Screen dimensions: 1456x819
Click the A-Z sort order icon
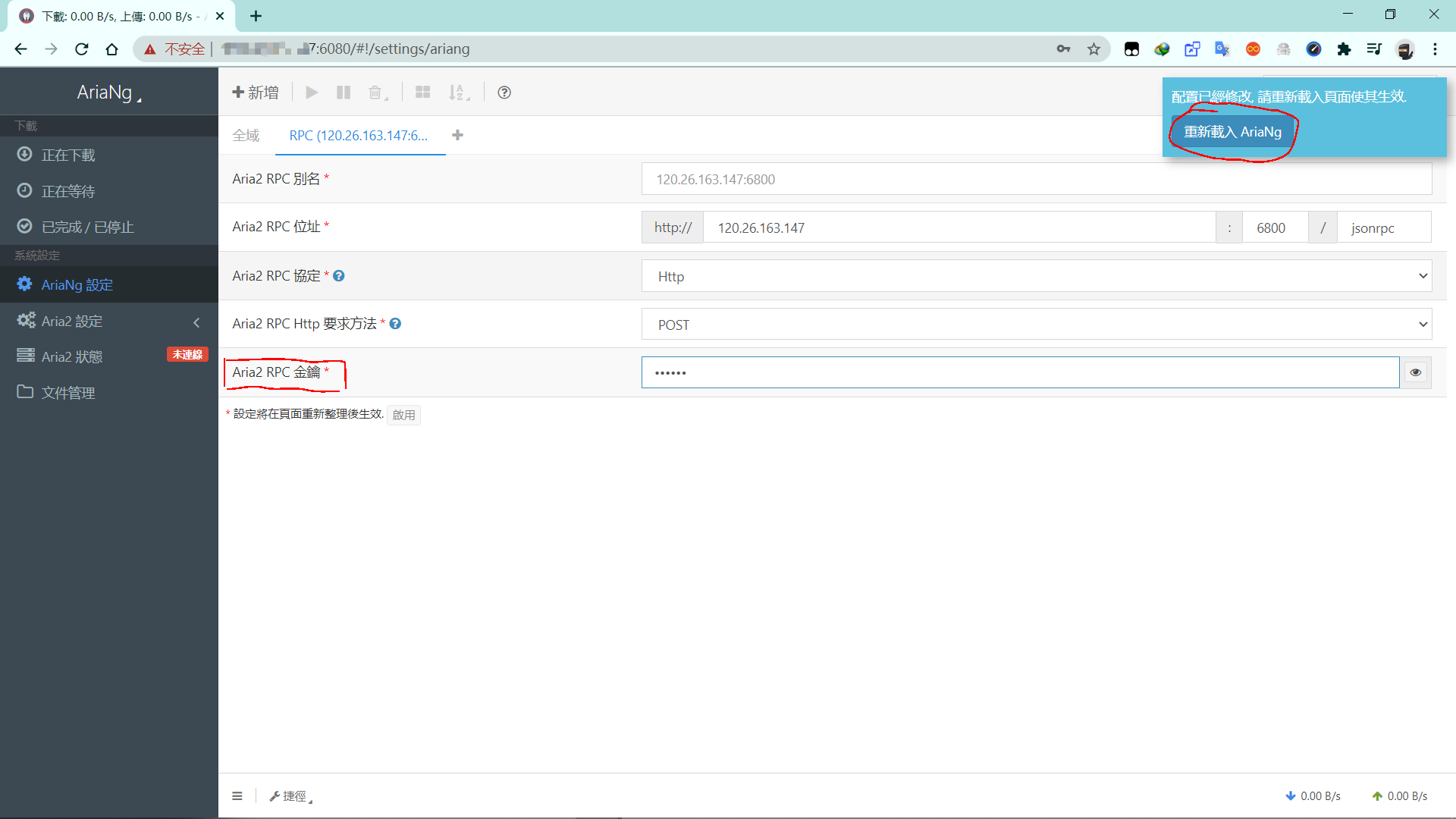pyautogui.click(x=458, y=93)
